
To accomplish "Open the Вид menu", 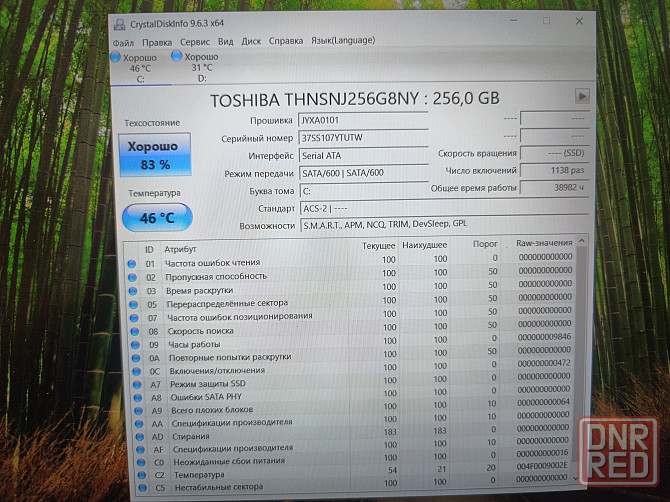I will tap(226, 42).
